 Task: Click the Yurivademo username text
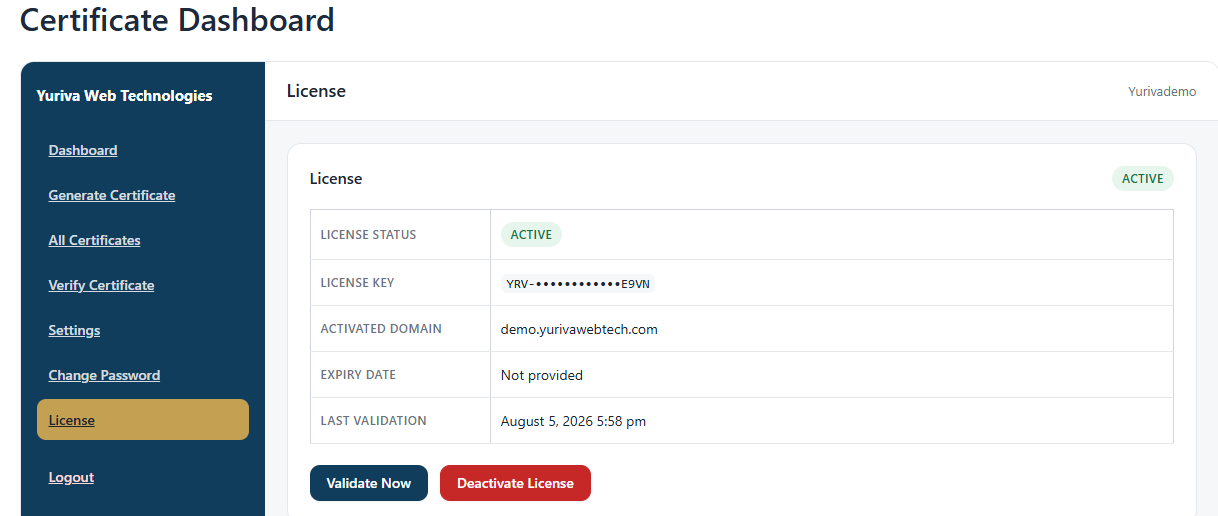tap(1162, 91)
